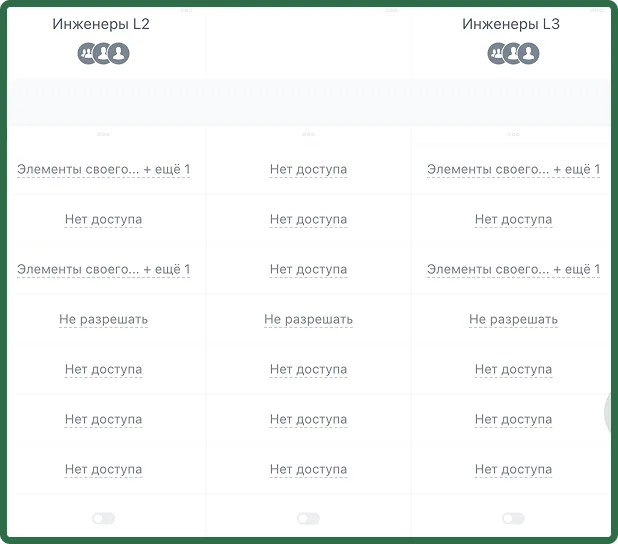Click the lower 'Элементы своего... + ещё 1' in Инженеры L3
This screenshot has width=618, height=544.
pos(514,270)
